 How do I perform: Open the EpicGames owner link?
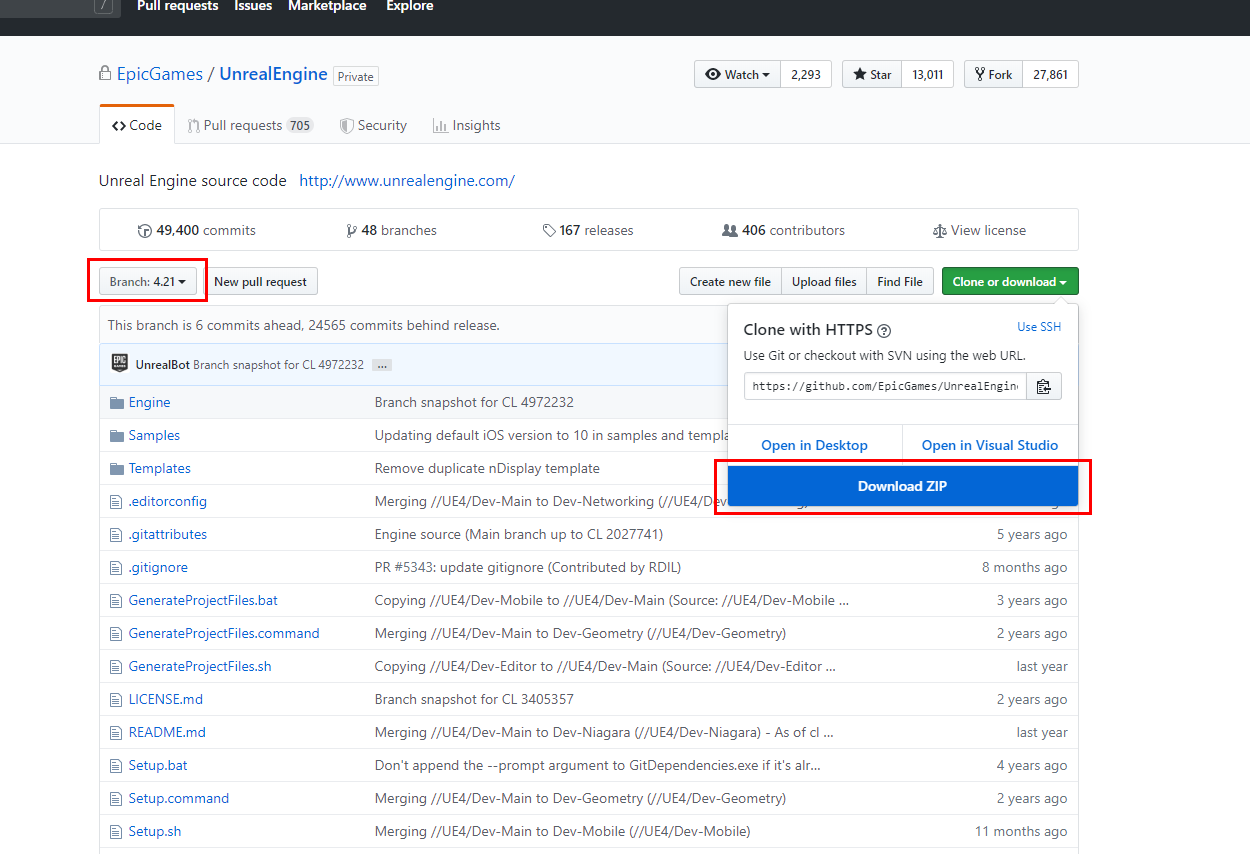160,74
